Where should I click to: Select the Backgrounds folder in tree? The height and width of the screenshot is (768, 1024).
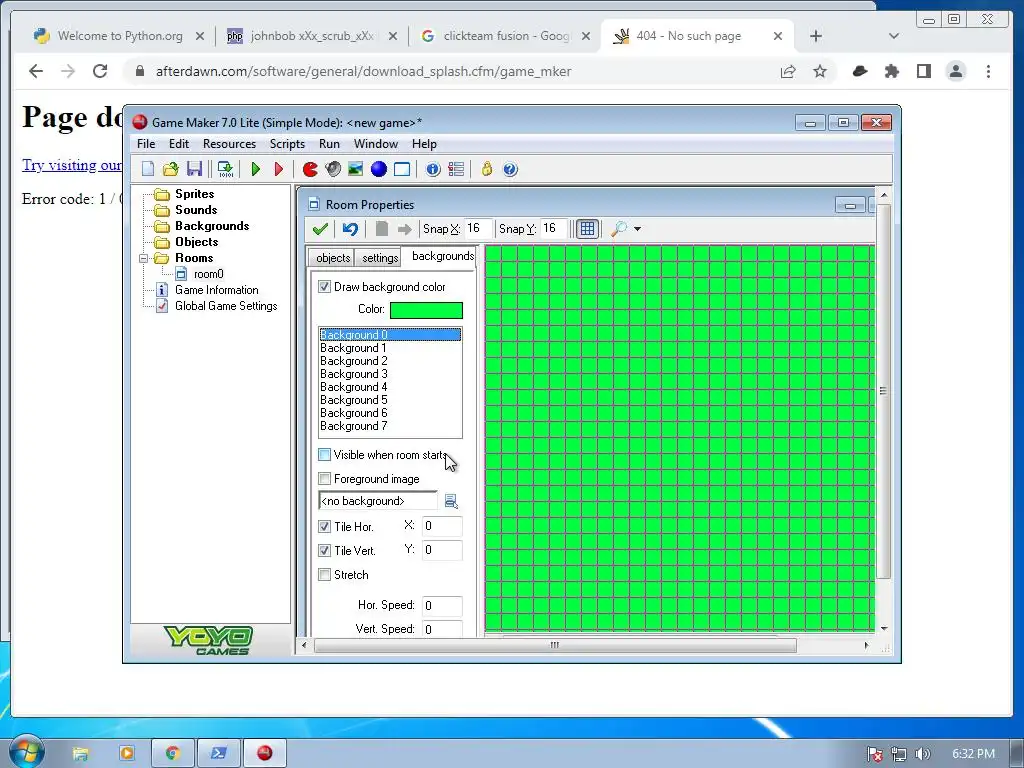click(x=212, y=226)
